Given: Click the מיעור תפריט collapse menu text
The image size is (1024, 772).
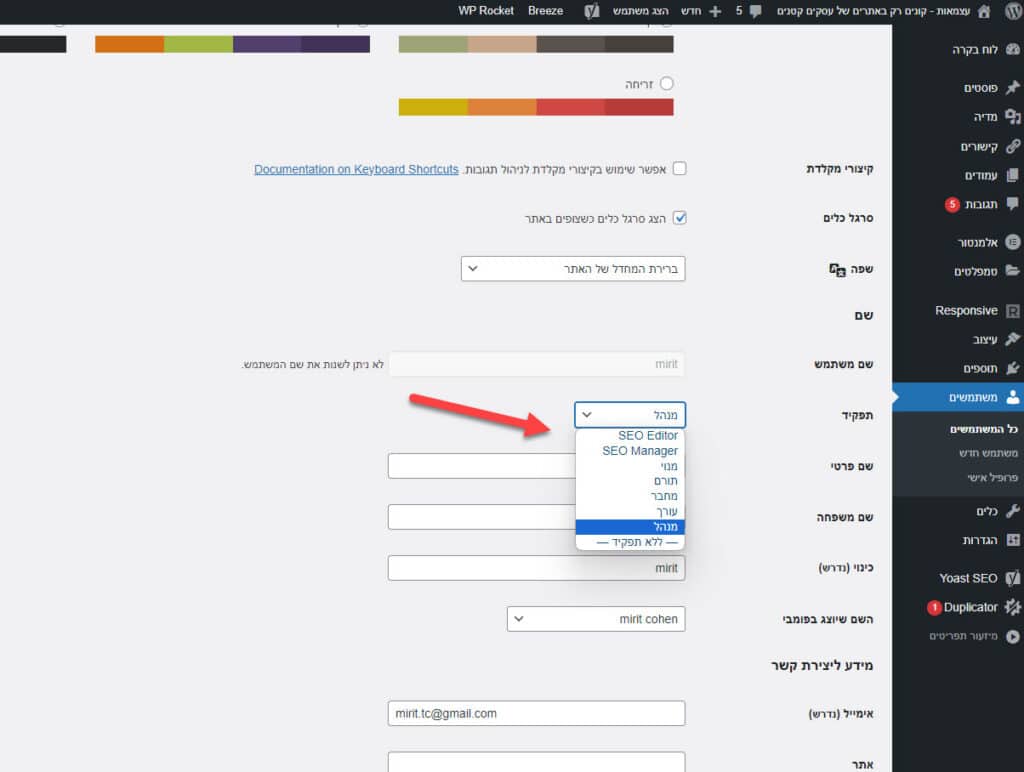Looking at the screenshot, I should coord(963,636).
